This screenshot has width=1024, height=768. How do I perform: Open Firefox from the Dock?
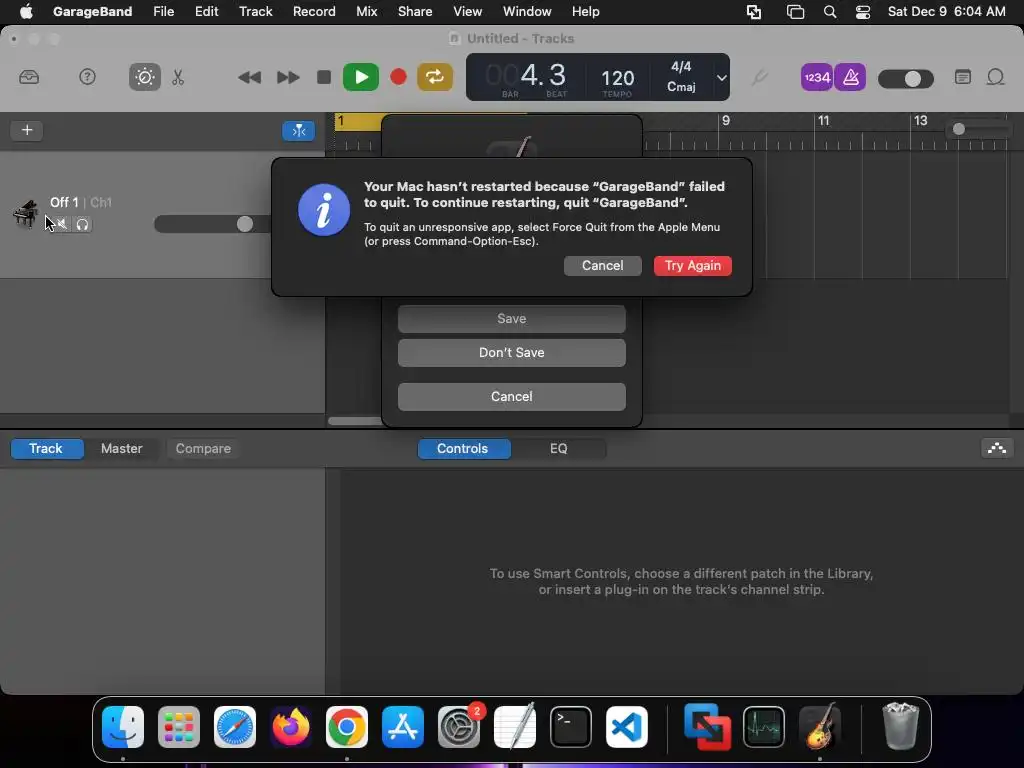tap(291, 727)
